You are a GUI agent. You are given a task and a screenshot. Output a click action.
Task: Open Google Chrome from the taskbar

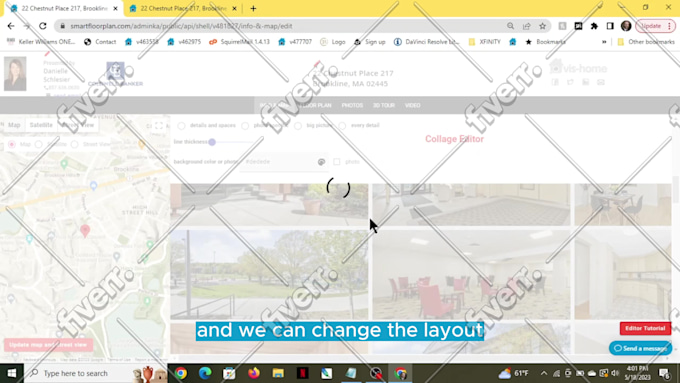(181, 373)
